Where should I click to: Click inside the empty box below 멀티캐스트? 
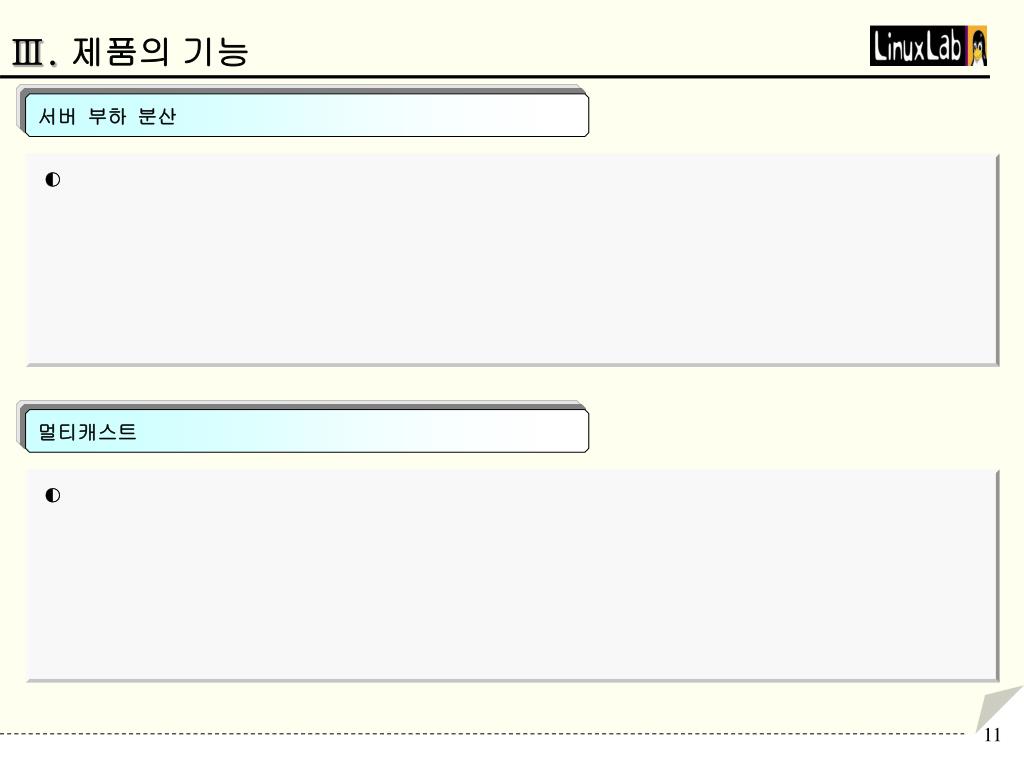click(x=511, y=574)
